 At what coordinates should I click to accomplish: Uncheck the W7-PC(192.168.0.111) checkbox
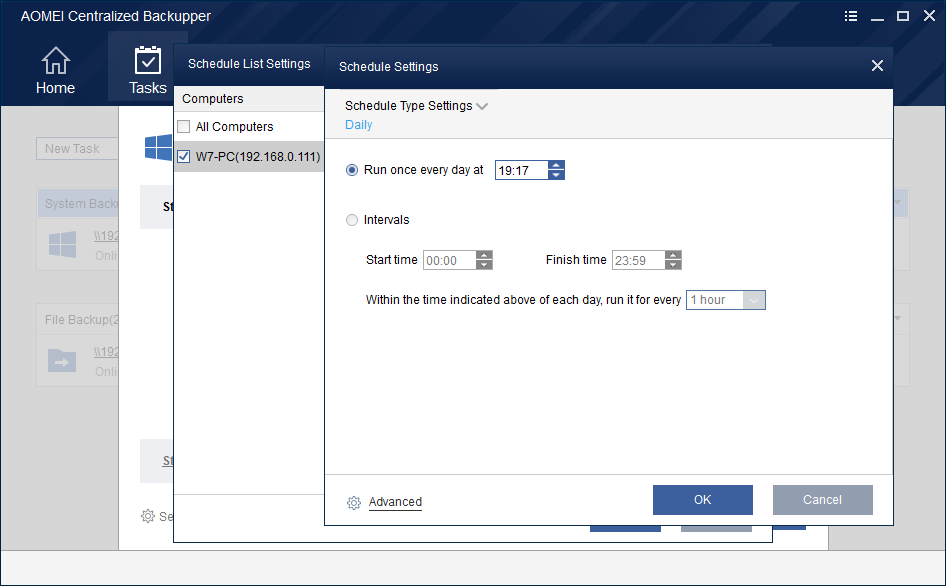click(184, 157)
